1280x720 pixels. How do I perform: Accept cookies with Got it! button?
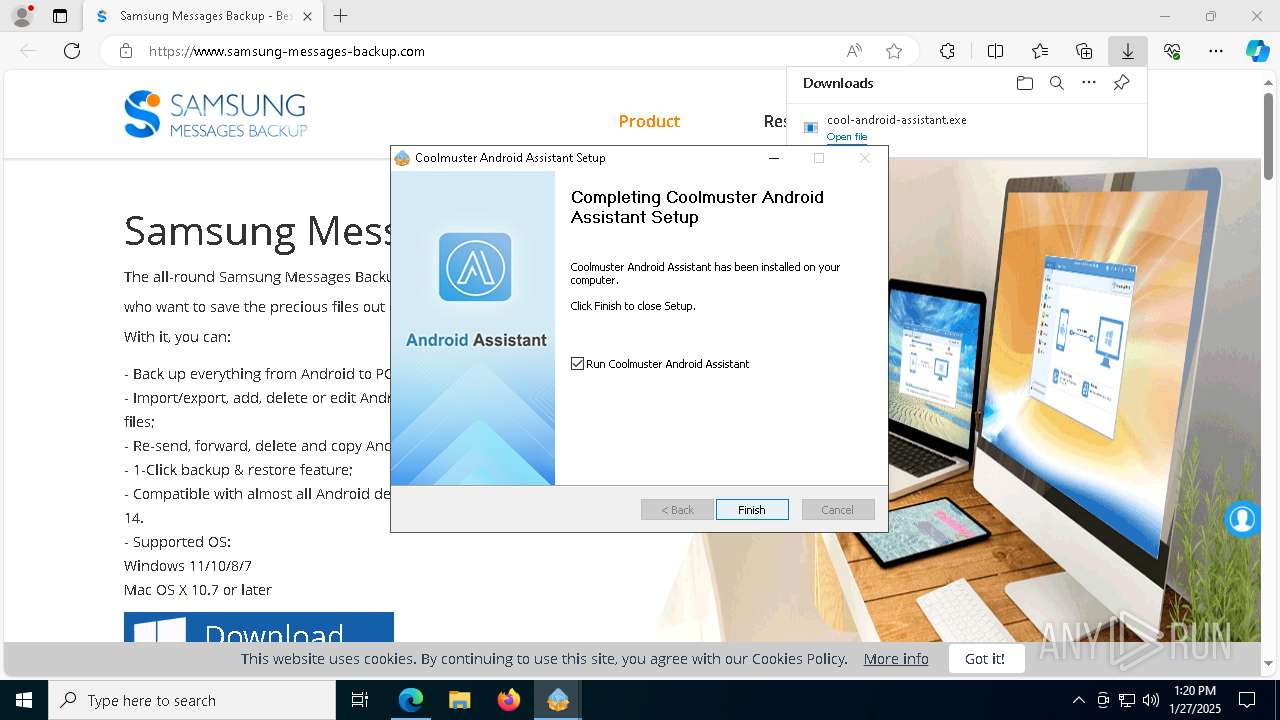(985, 658)
